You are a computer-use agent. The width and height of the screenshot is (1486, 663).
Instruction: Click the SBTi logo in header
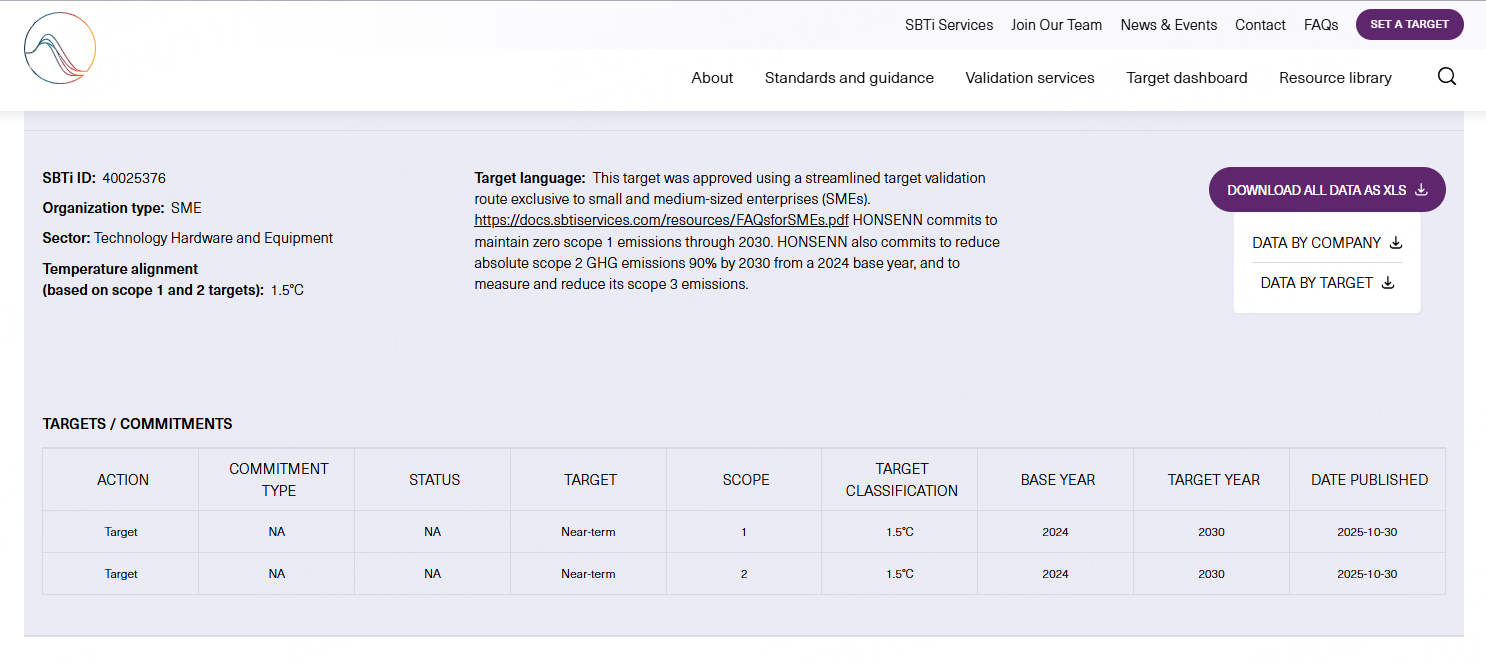tap(60, 48)
